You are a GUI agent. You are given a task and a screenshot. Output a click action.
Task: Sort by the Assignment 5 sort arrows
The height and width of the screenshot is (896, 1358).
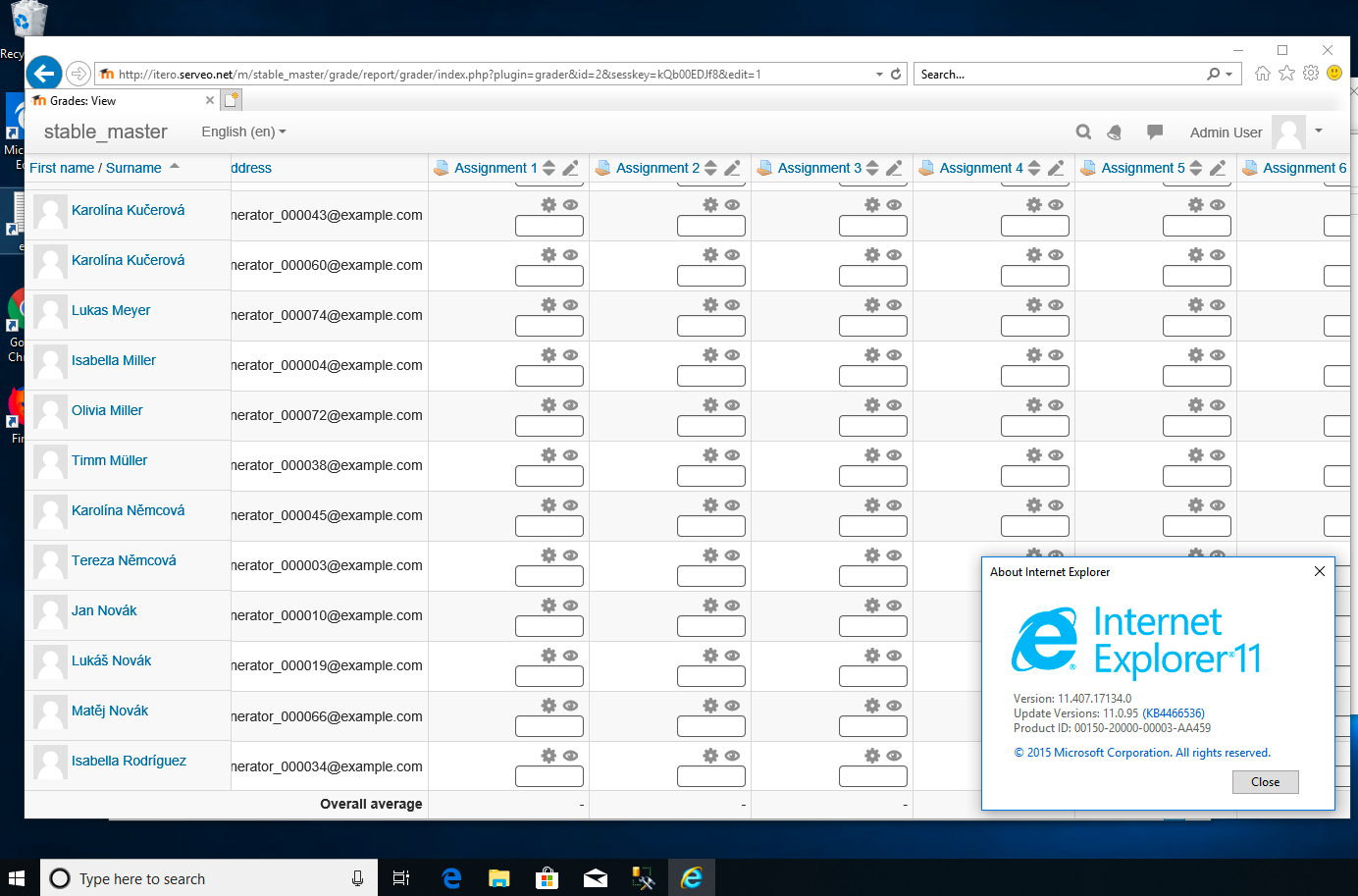(x=1196, y=168)
